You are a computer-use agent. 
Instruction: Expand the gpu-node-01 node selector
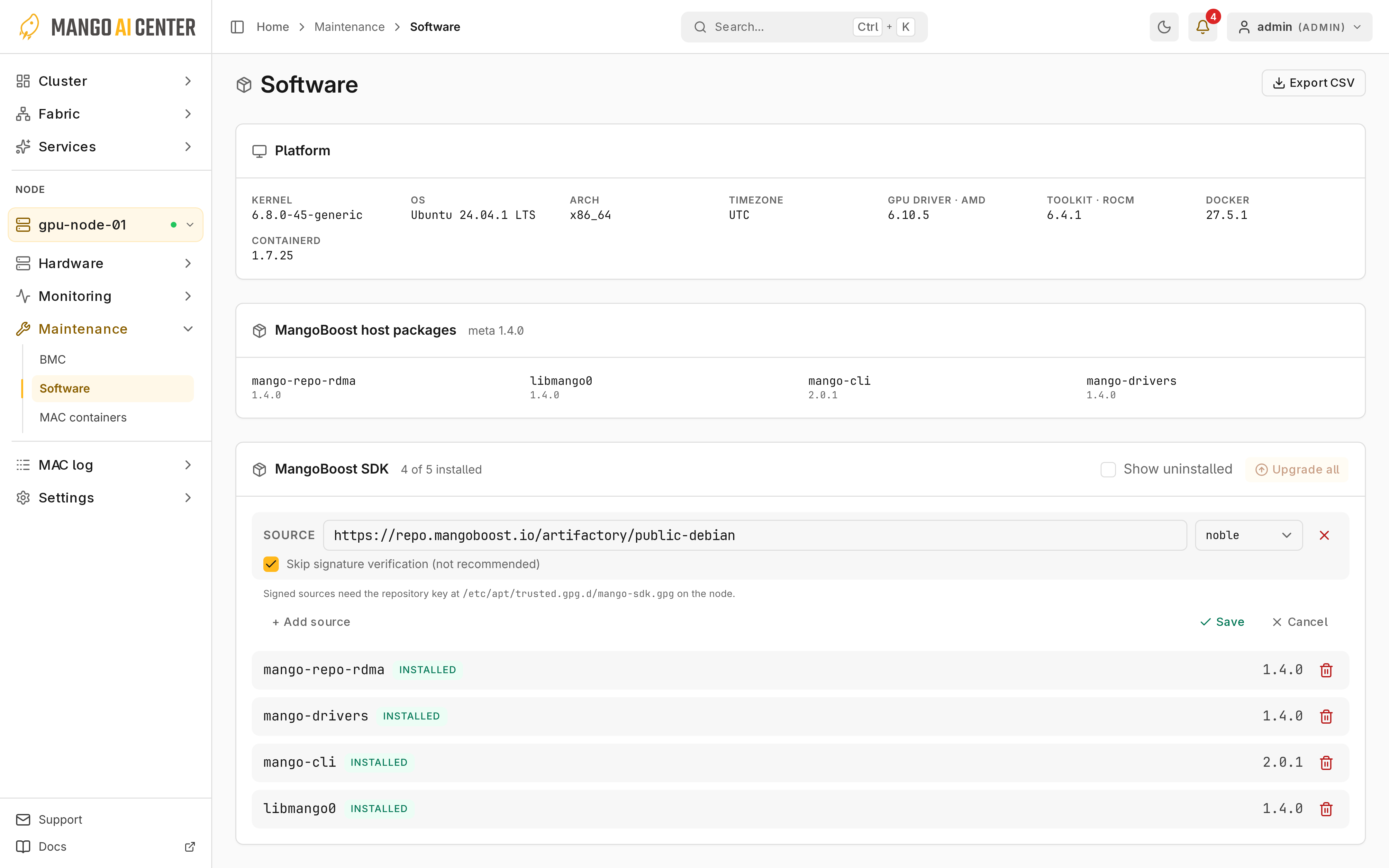[x=105, y=224]
